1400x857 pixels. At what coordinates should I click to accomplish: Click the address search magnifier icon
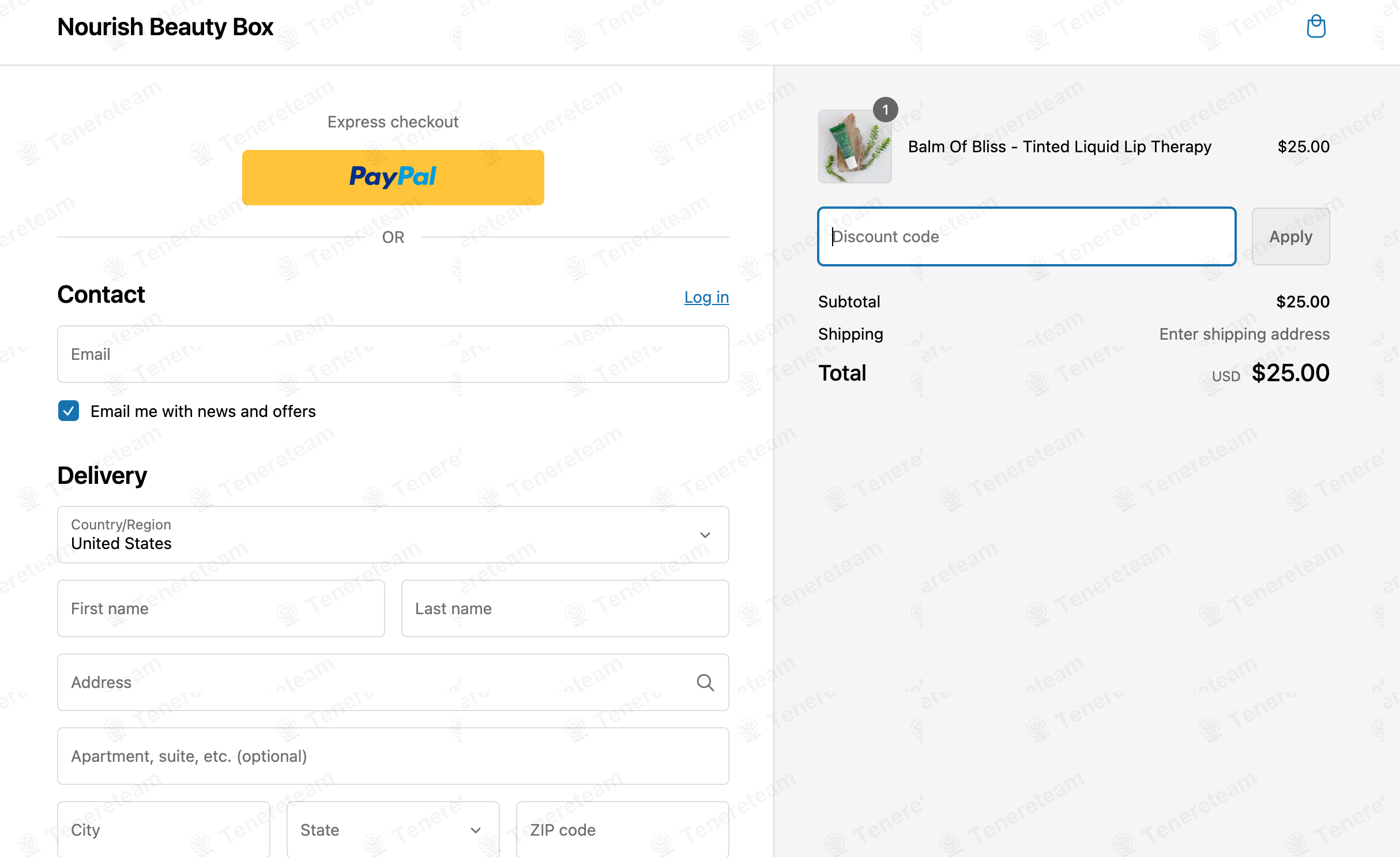(705, 682)
